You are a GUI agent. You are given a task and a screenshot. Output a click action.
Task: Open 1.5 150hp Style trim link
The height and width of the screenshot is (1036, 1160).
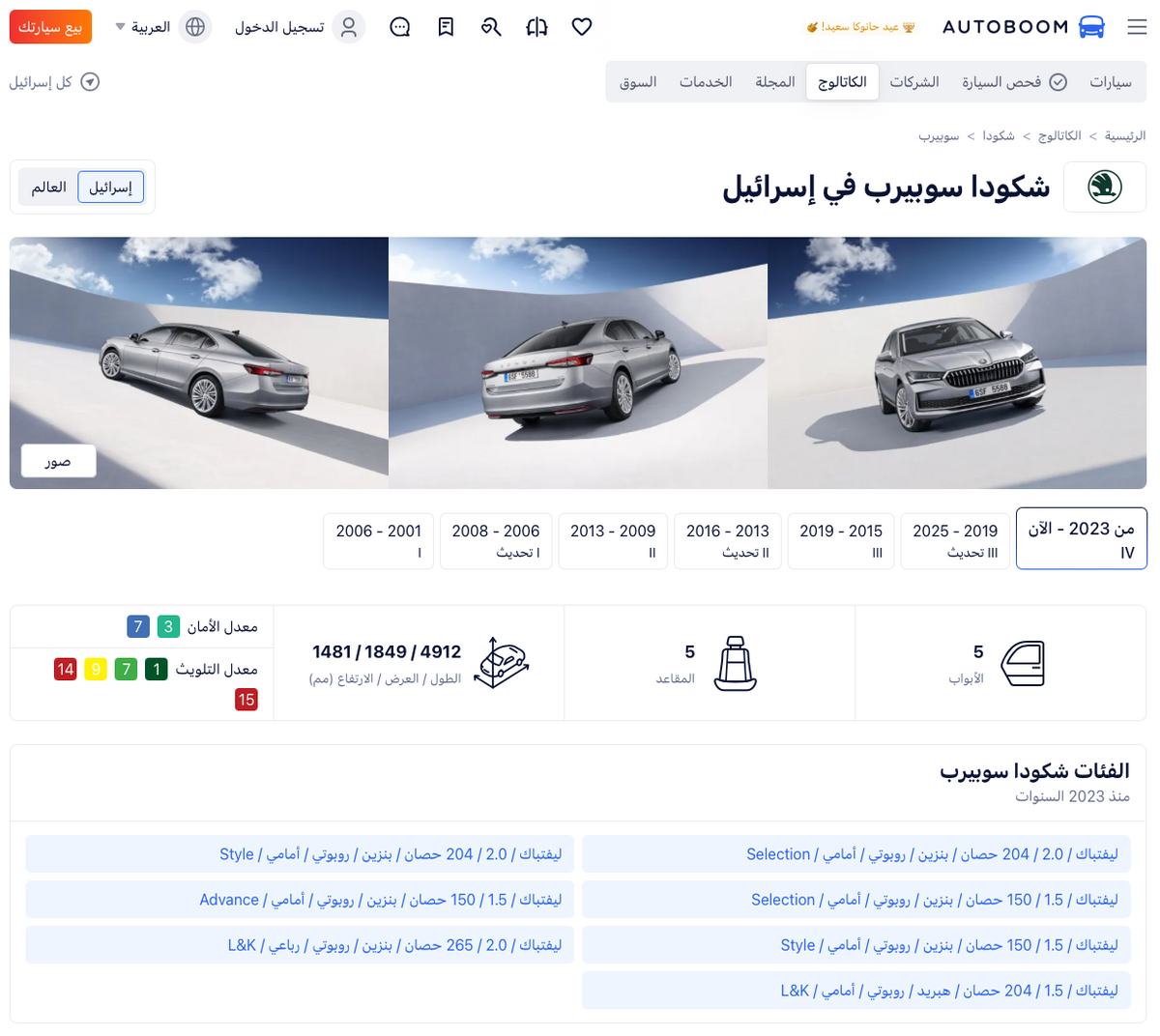(856, 945)
